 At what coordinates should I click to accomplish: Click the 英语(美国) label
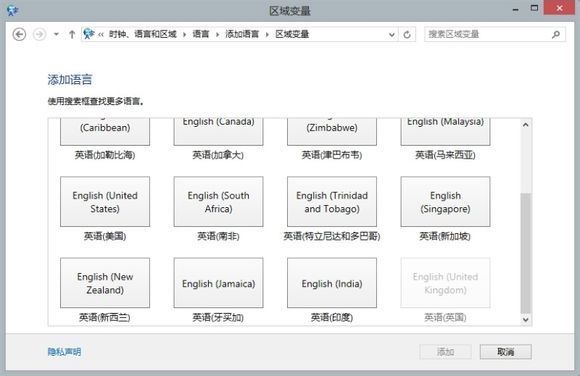click(x=105, y=236)
